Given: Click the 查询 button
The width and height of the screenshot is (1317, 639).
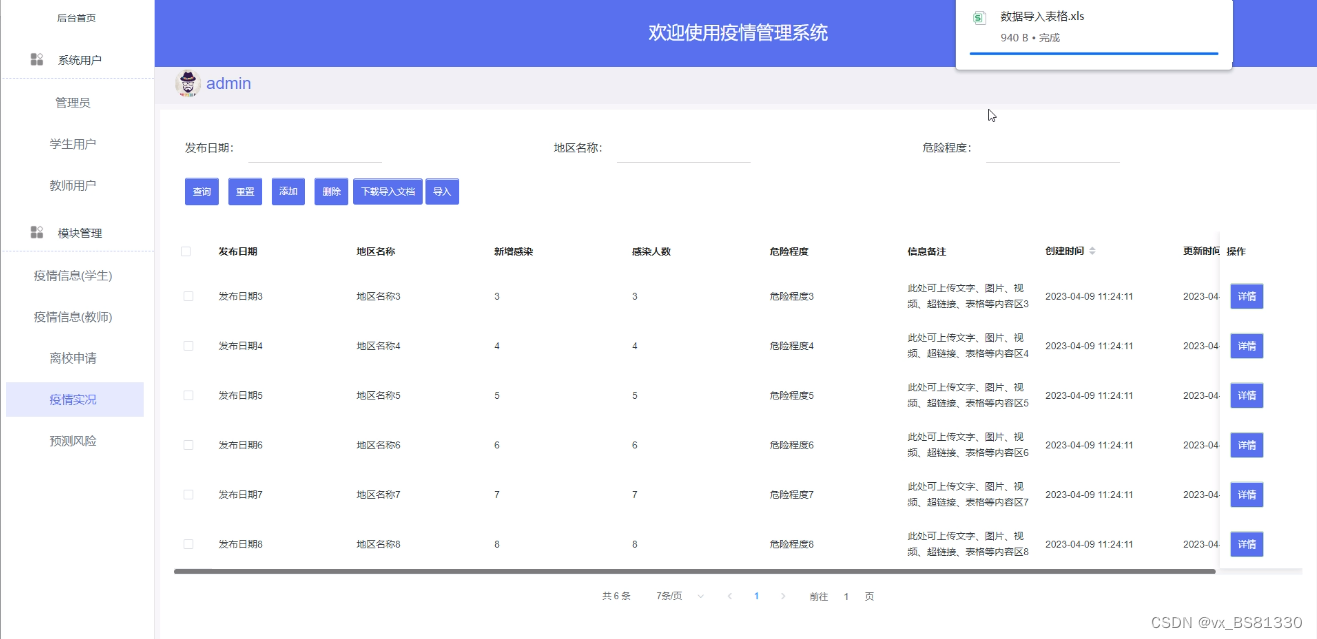Looking at the screenshot, I should click(202, 192).
